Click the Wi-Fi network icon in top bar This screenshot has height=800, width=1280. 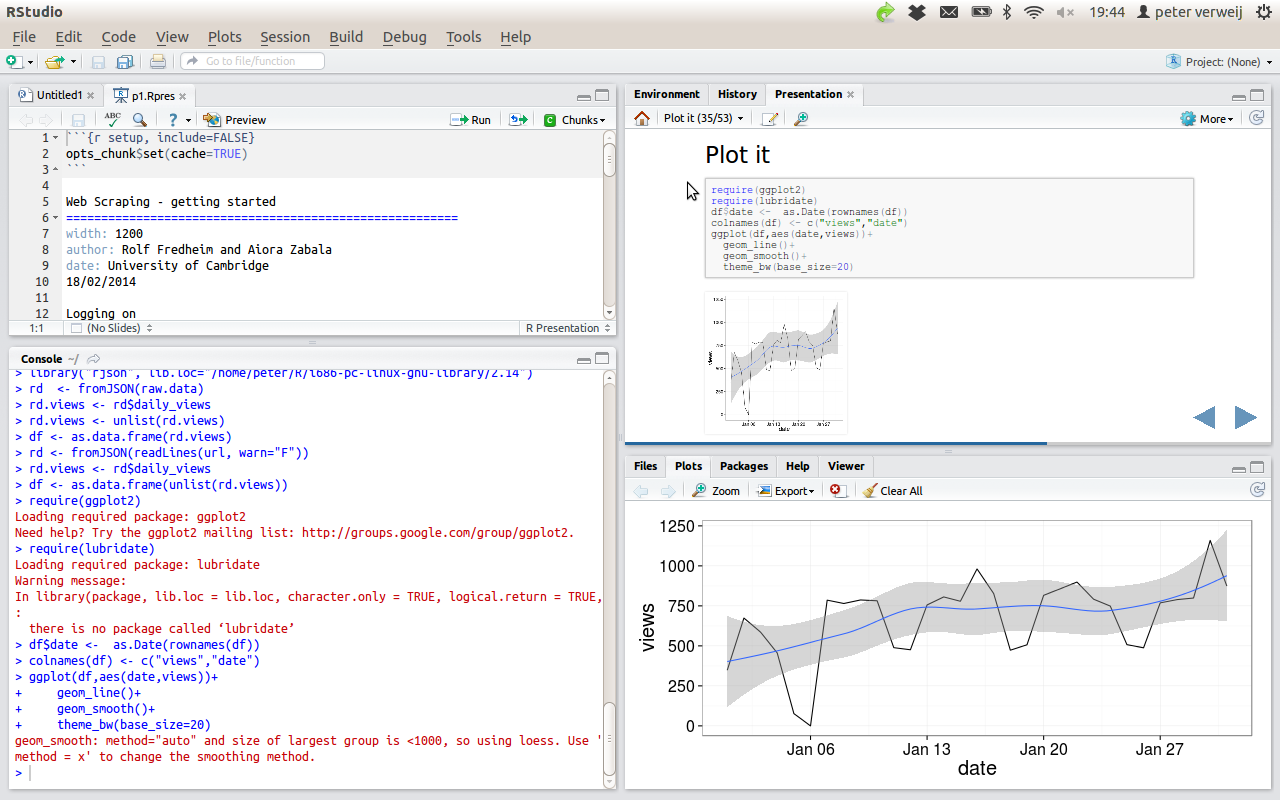1034,12
